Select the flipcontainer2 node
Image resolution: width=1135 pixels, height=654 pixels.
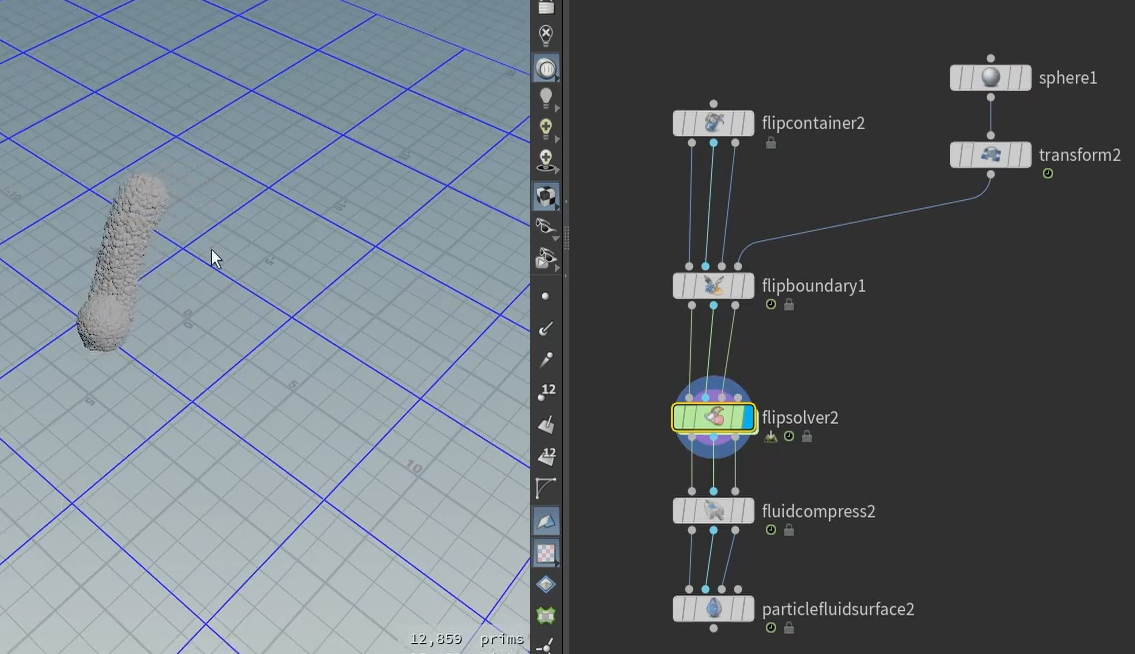713,123
